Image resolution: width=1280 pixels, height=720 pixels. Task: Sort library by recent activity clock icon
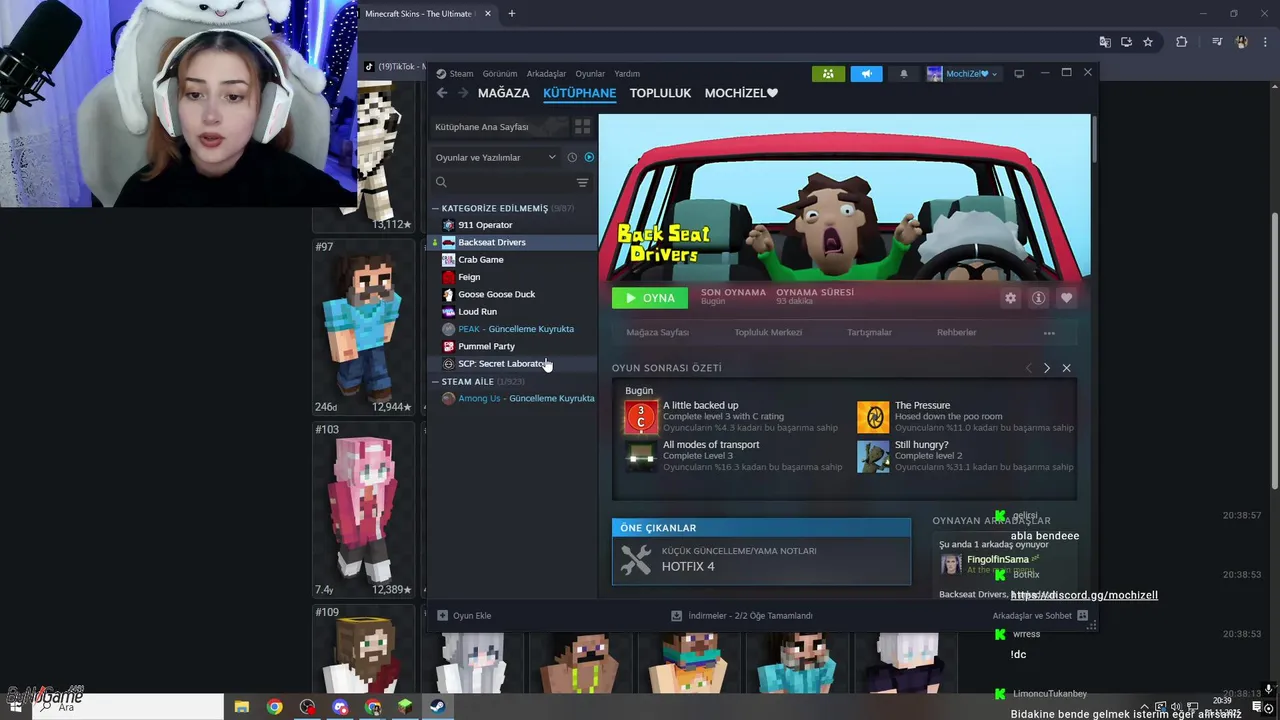coord(572,157)
